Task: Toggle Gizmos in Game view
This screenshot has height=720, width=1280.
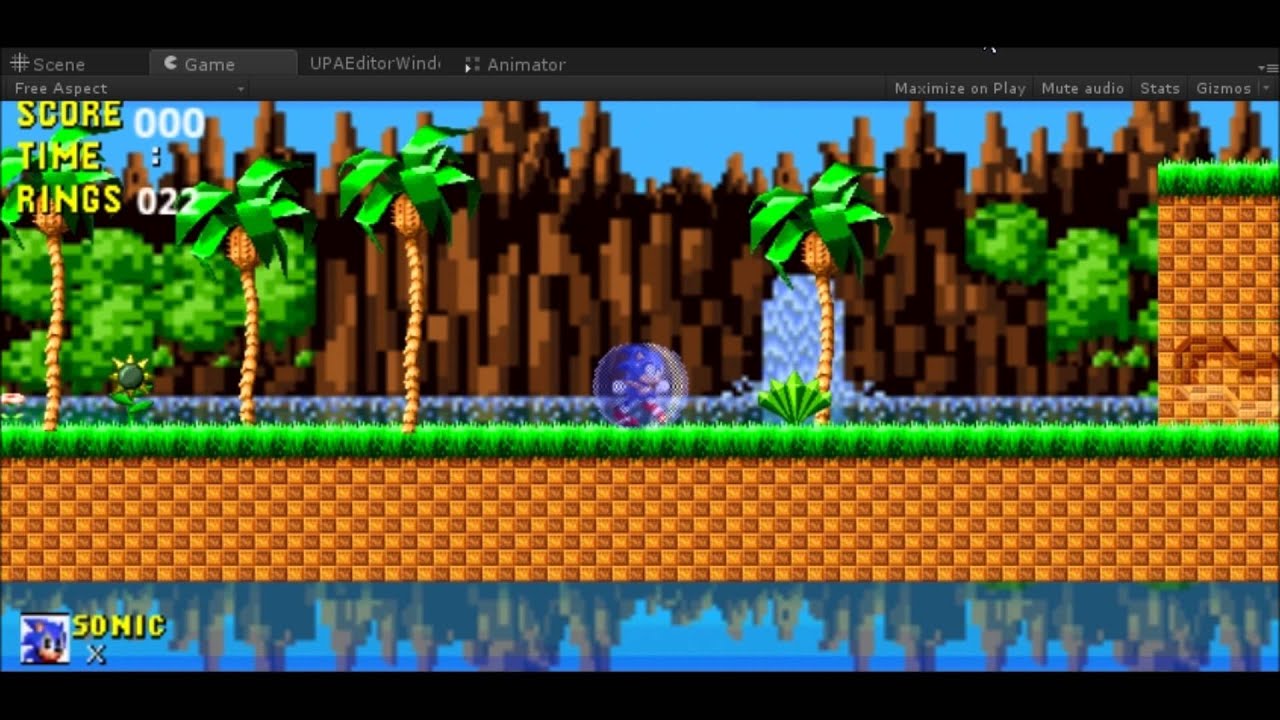Action: pos(1223,88)
